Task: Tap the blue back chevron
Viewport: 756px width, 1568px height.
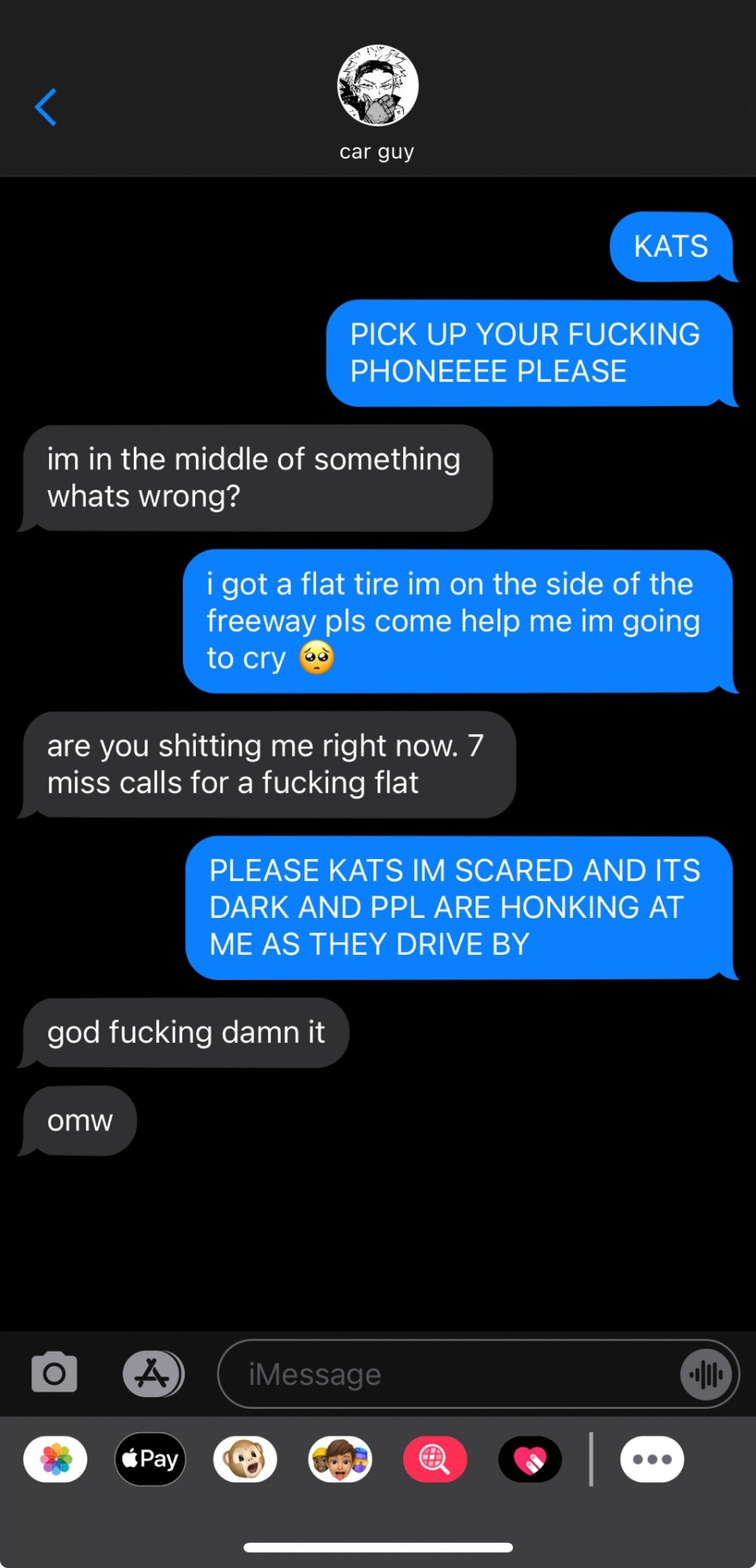Action: coord(46,107)
